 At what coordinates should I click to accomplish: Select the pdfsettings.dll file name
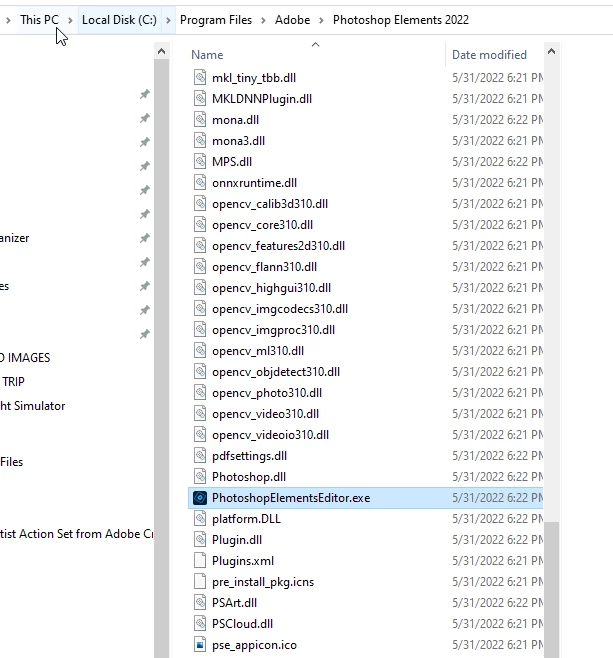pos(250,456)
